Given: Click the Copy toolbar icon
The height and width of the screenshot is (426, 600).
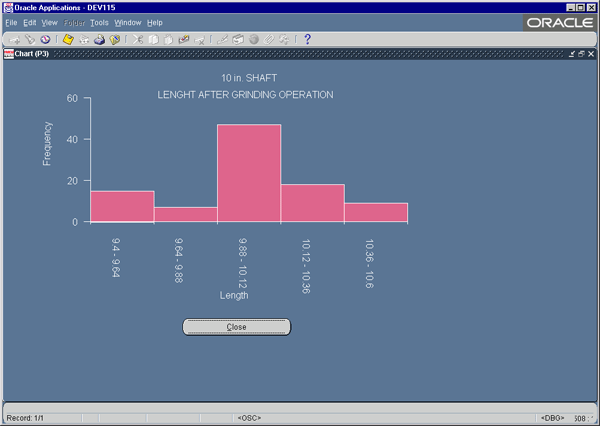Looking at the screenshot, I should (153, 39).
